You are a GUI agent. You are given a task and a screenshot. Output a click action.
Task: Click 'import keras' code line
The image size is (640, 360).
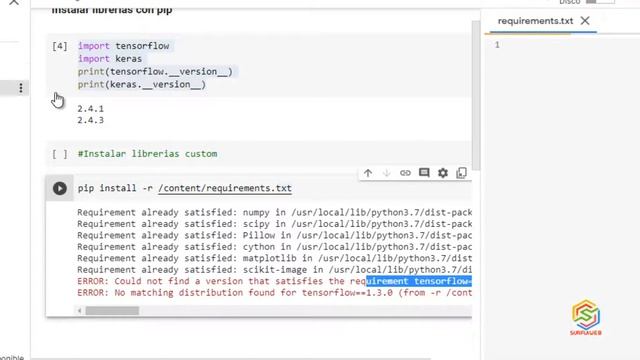(x=110, y=59)
